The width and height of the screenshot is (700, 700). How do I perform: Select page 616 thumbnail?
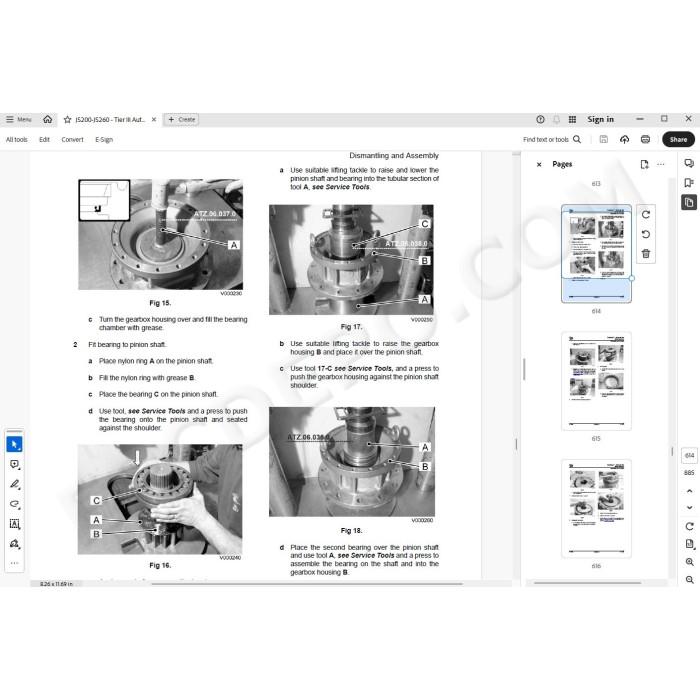(596, 508)
